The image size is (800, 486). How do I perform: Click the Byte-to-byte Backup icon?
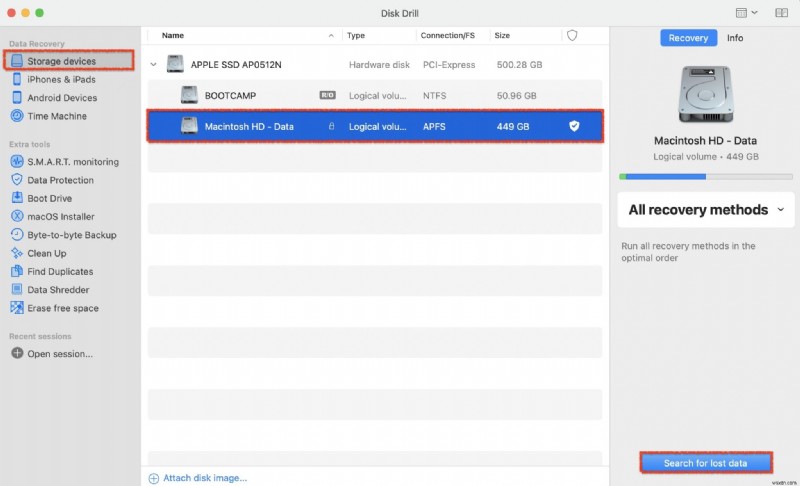coord(17,235)
